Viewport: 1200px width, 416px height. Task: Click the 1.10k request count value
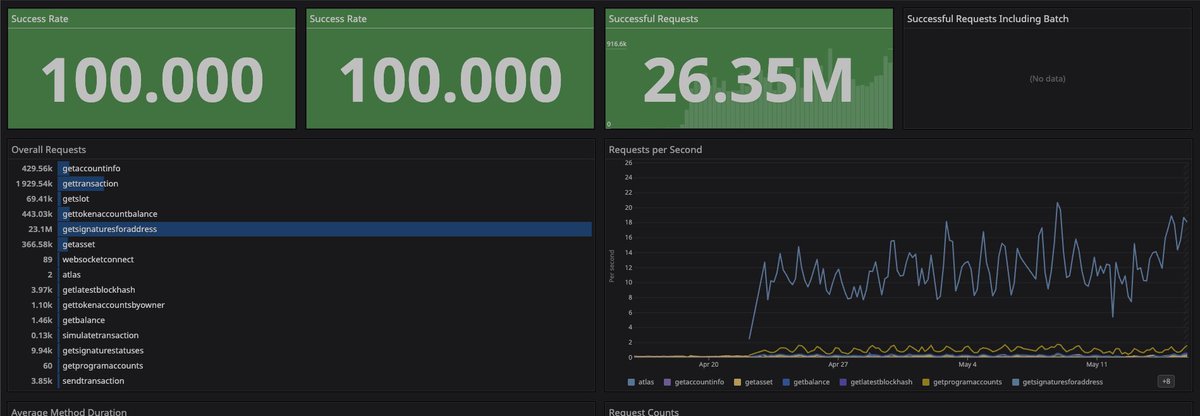[41, 305]
